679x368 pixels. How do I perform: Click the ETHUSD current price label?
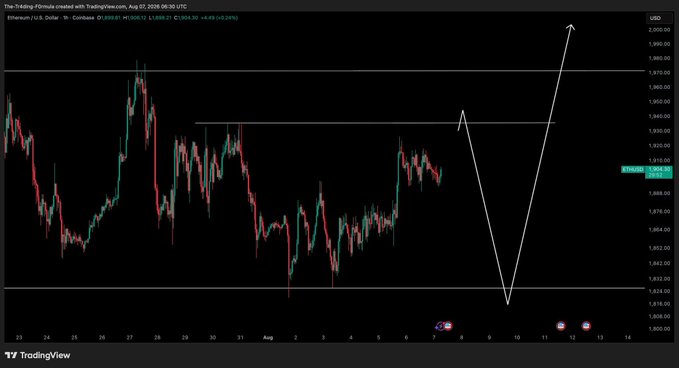pos(647,172)
